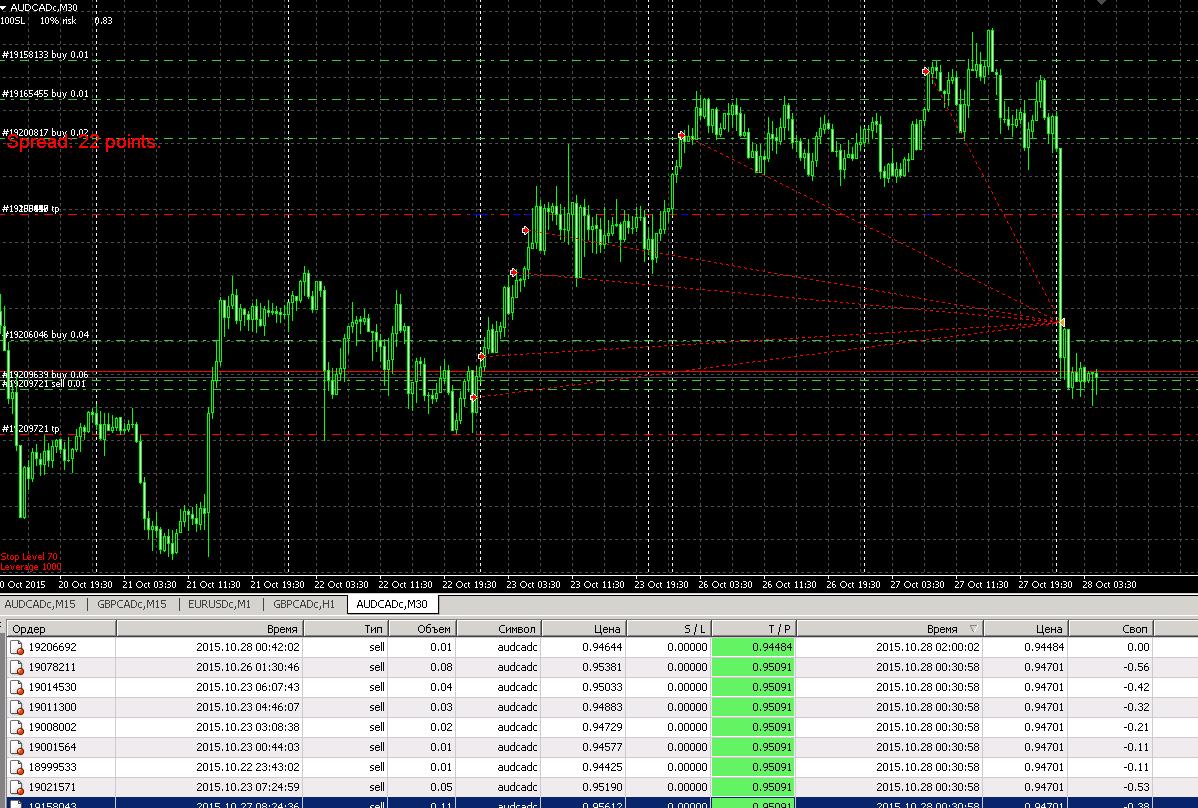This screenshot has height=808, width=1198.
Task: Select order number 19014530 in the history
Action: click(53, 687)
